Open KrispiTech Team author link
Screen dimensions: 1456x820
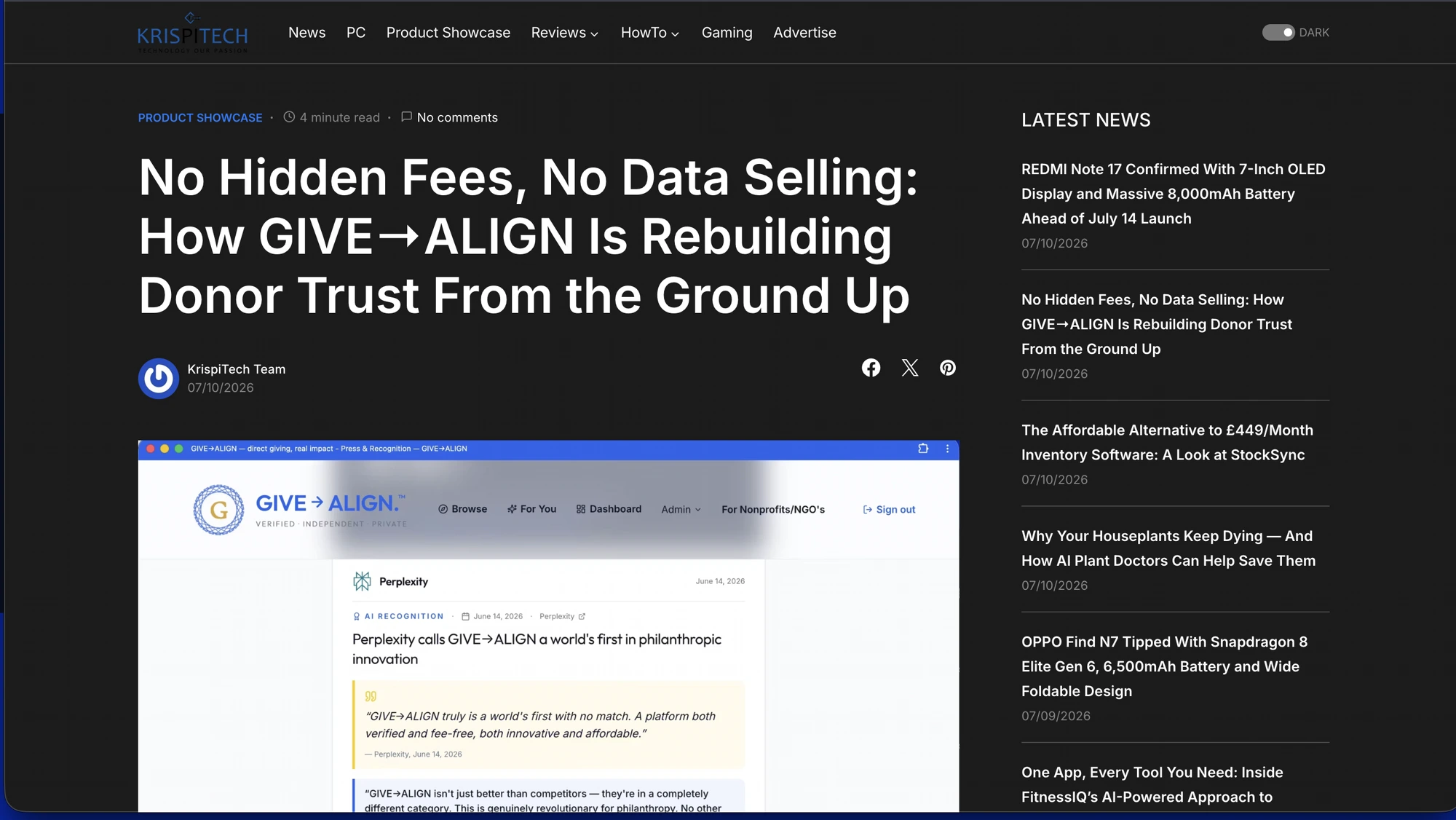click(x=237, y=369)
